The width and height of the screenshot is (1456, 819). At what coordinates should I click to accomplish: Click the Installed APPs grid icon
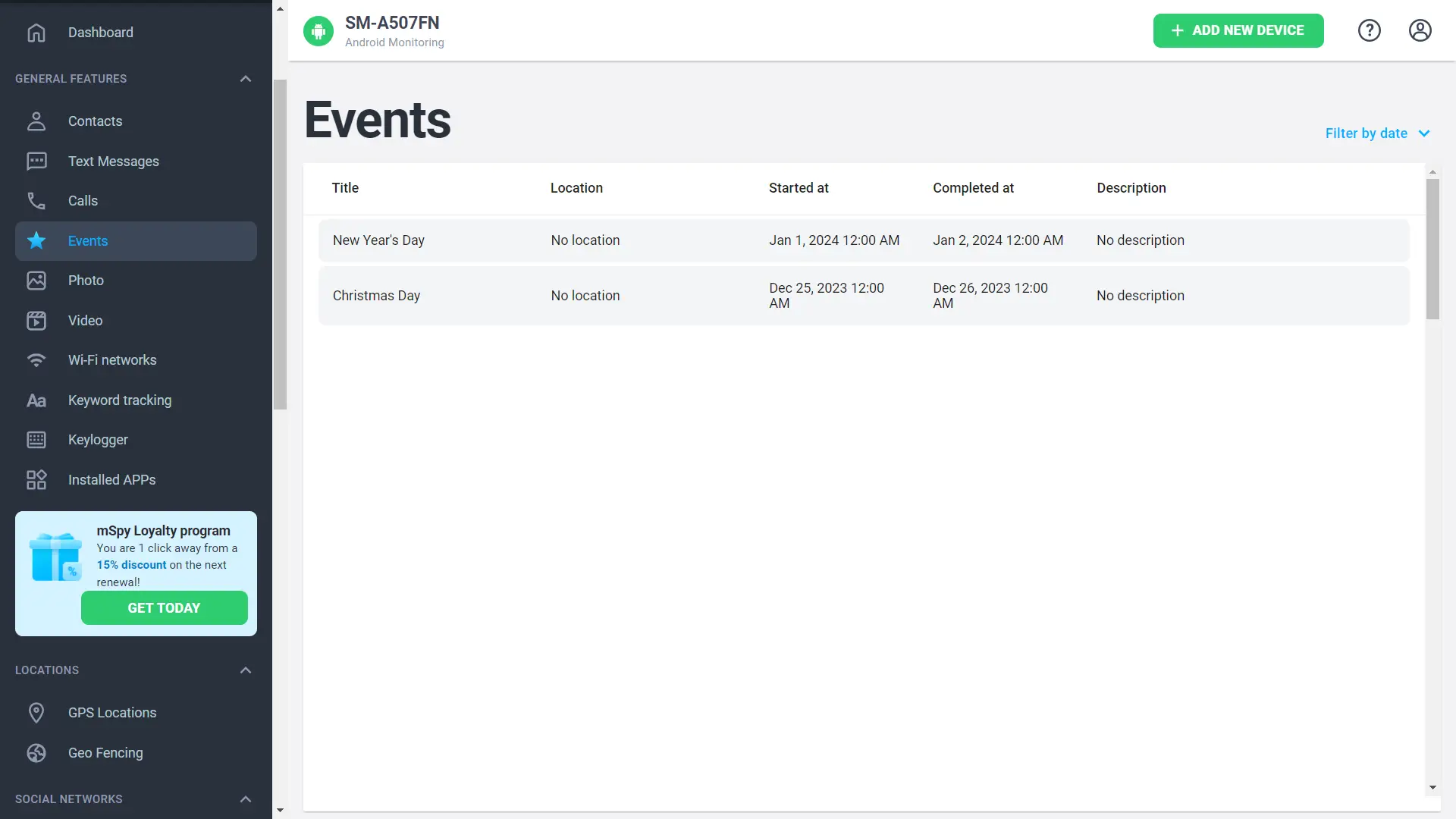(36, 480)
